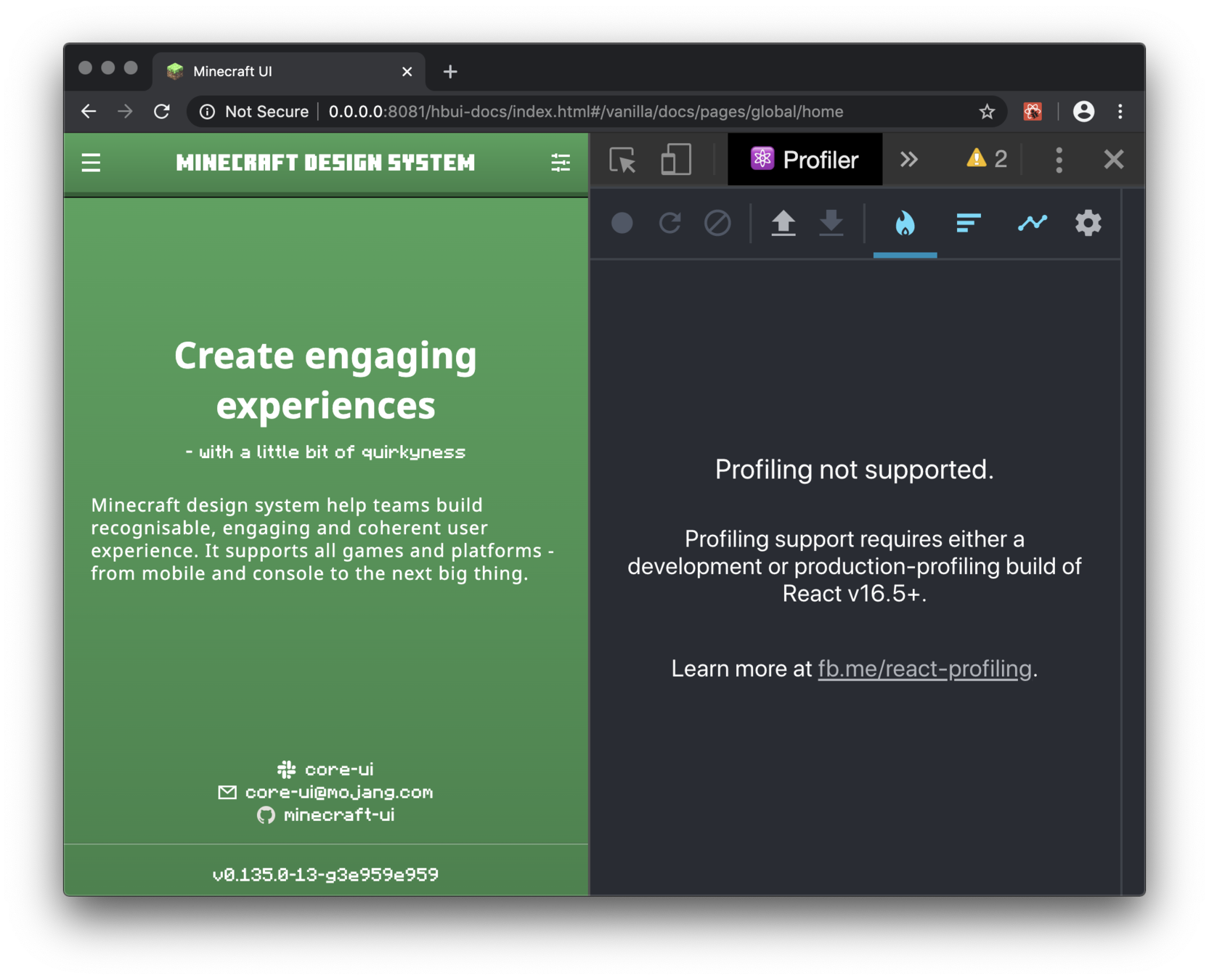1209x980 pixels.
Task: Open a new browser tab
Action: [450, 71]
